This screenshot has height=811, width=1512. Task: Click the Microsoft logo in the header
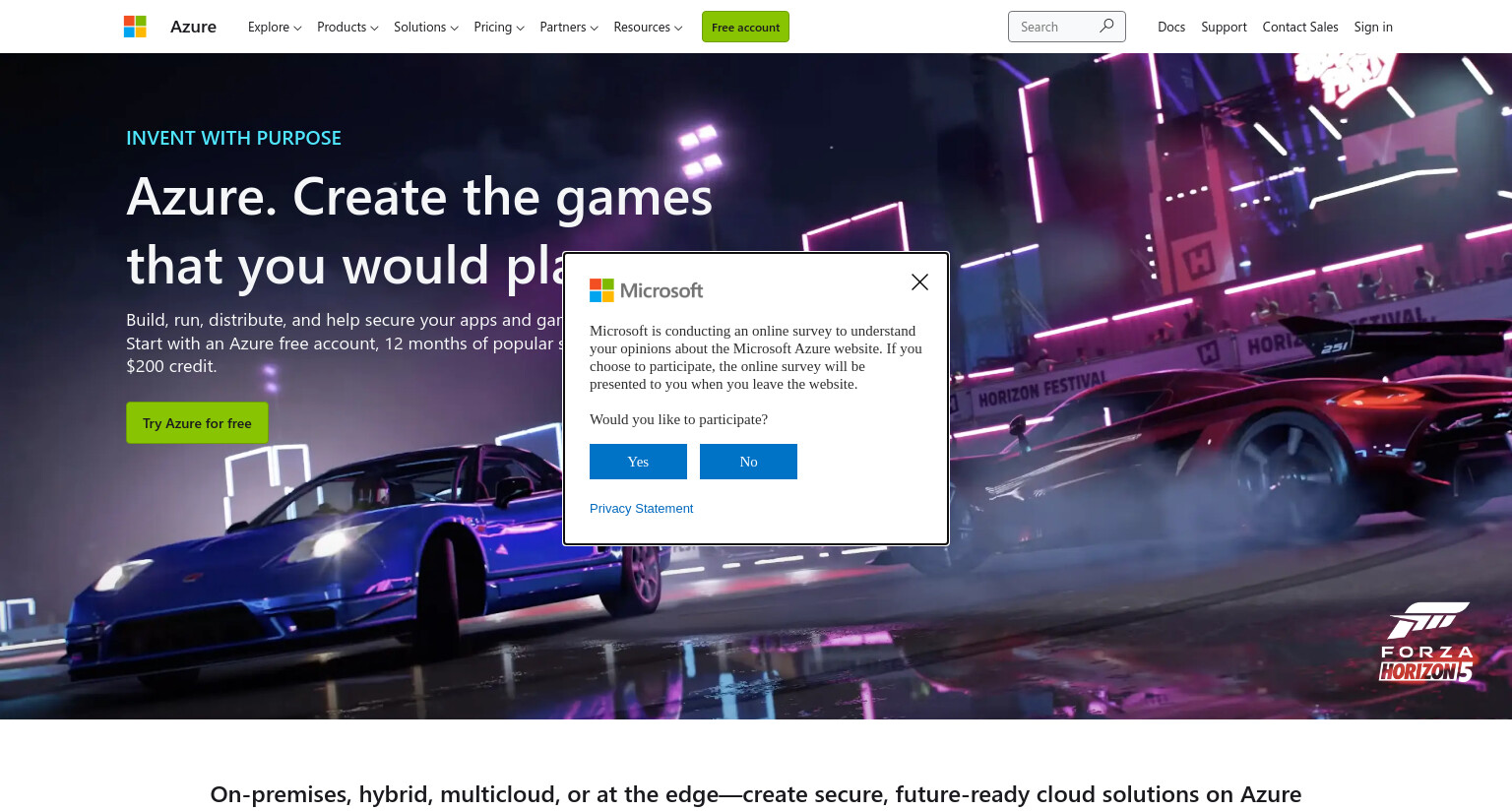[x=135, y=27]
